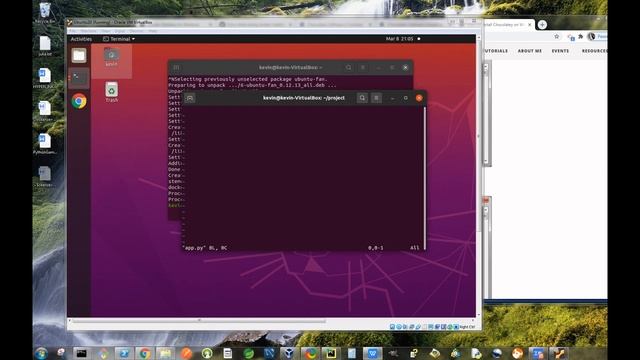Close the background terminal window
Screen dimensions: 640x360
tap(405, 67)
